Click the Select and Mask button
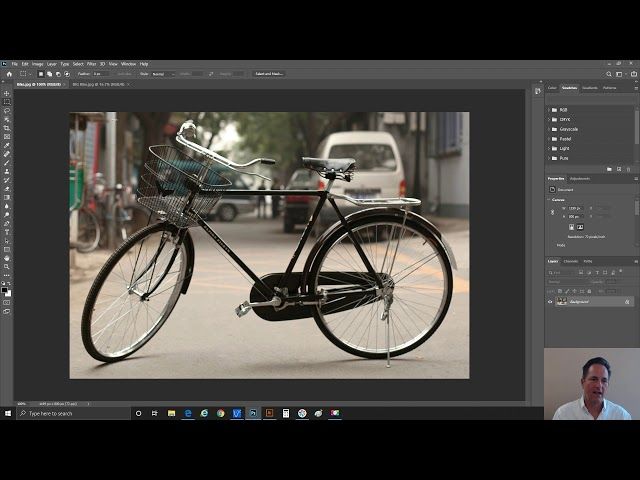This screenshot has width=640, height=480. point(268,73)
